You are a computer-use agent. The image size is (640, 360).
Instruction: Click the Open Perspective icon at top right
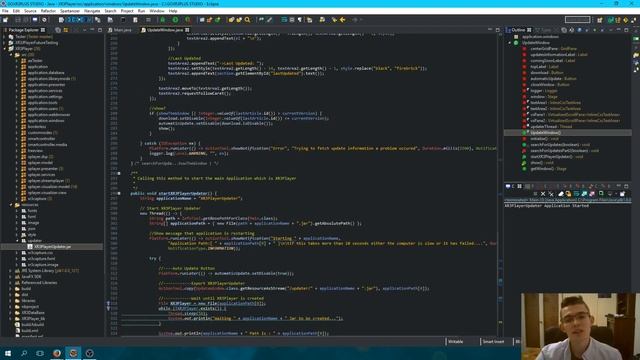(600, 20)
